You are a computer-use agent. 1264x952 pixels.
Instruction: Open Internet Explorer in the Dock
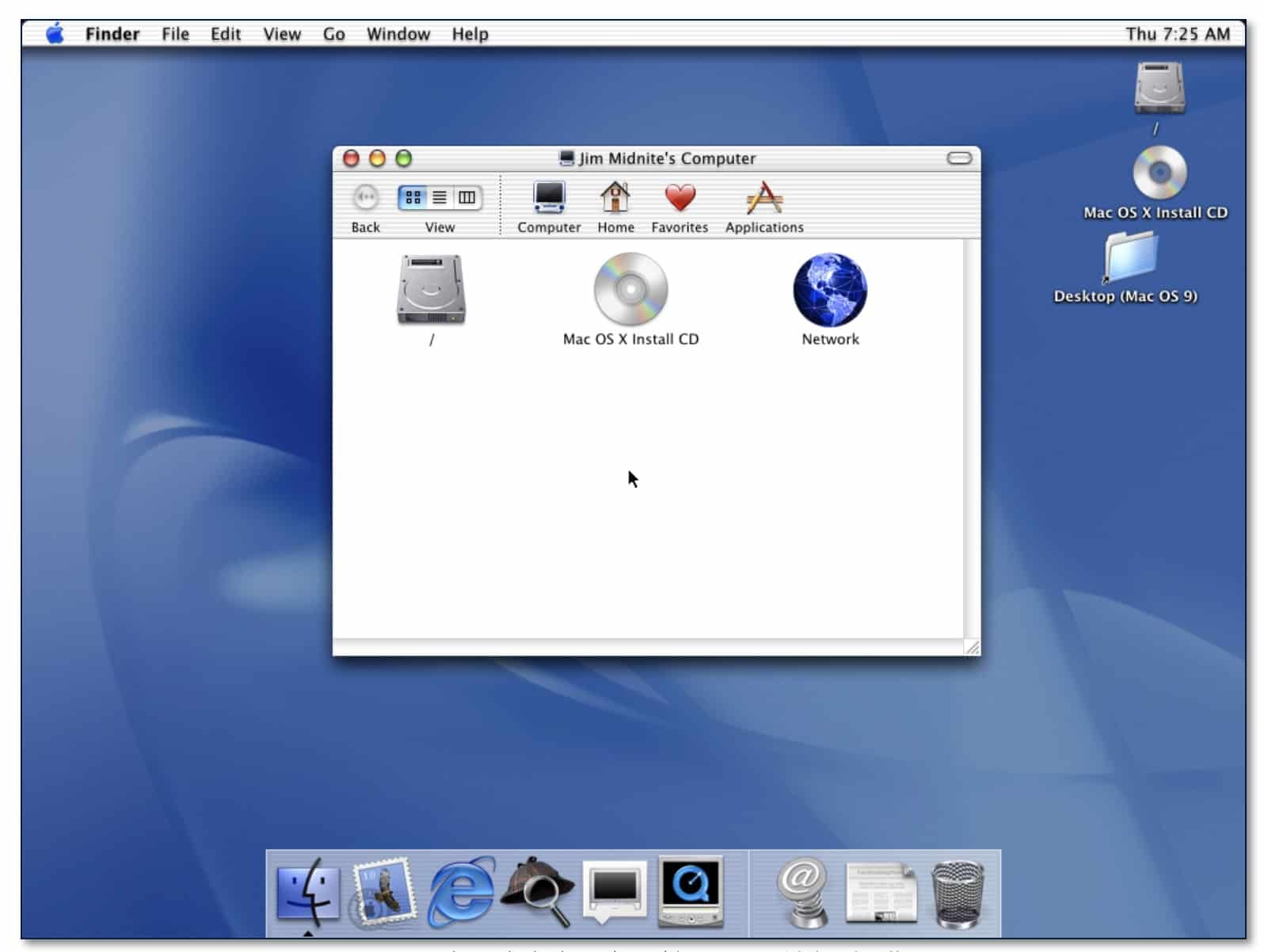click(x=462, y=893)
